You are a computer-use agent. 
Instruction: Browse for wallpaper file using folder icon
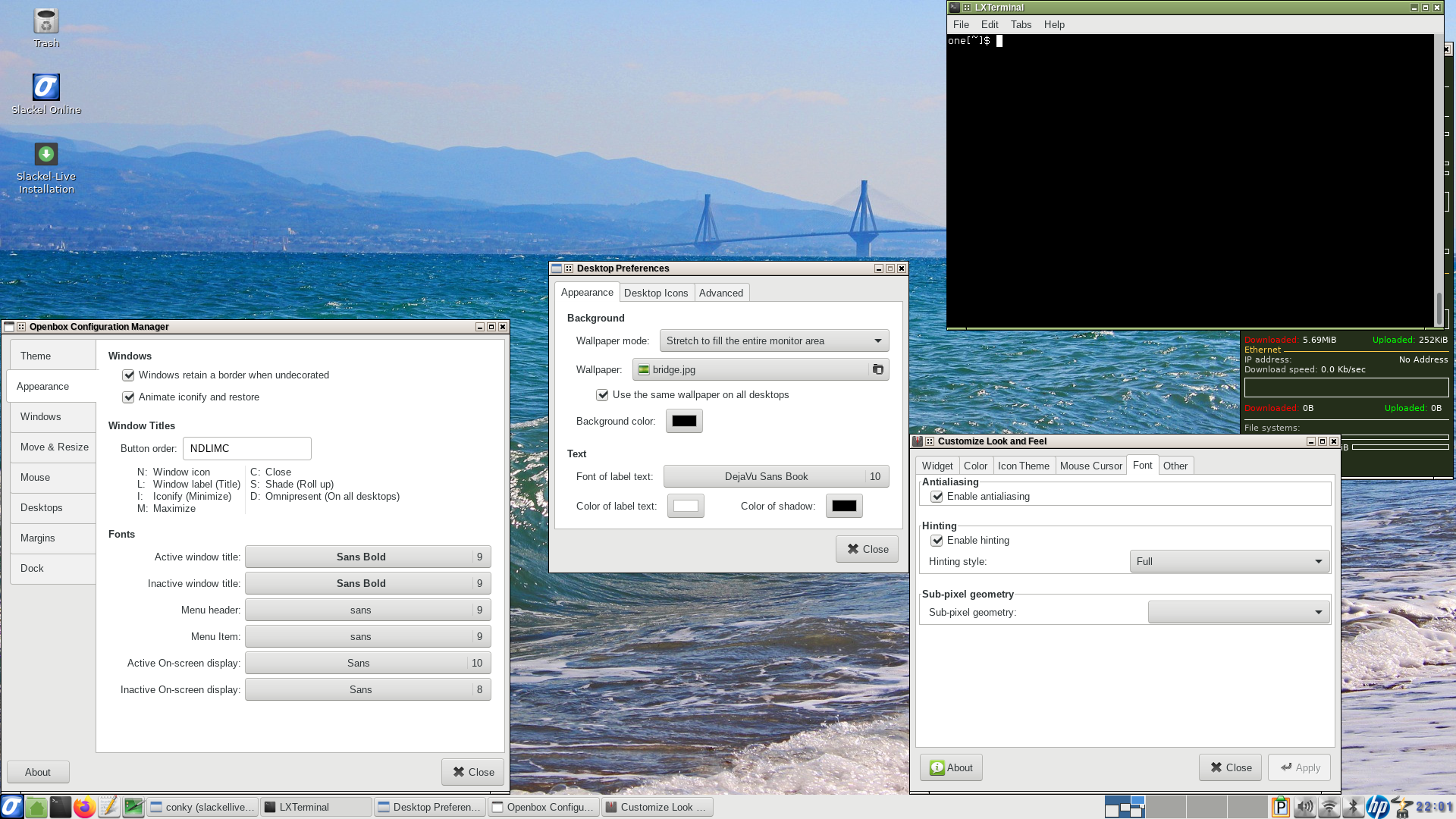[x=878, y=369]
